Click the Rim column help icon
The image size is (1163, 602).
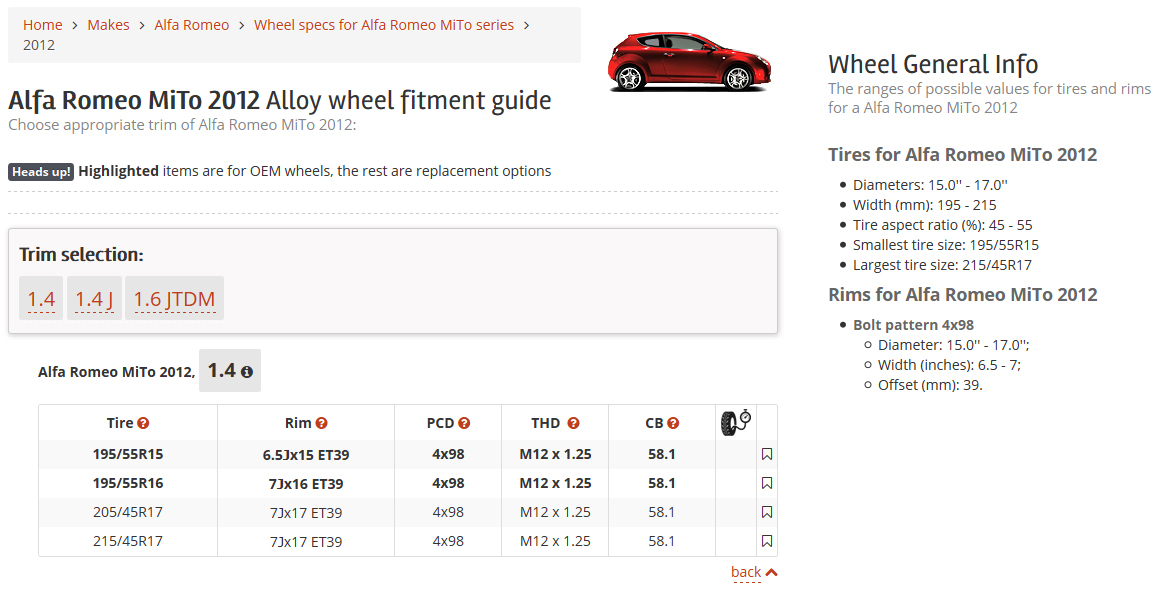coord(321,423)
